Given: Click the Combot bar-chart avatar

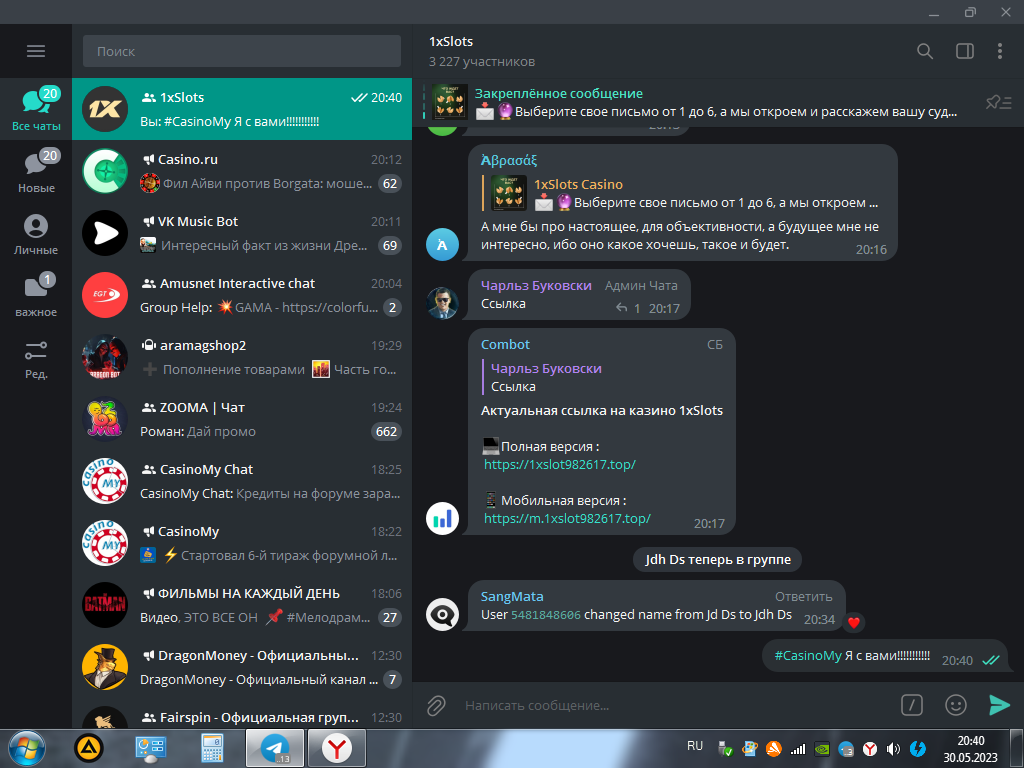Looking at the screenshot, I should tap(443, 519).
